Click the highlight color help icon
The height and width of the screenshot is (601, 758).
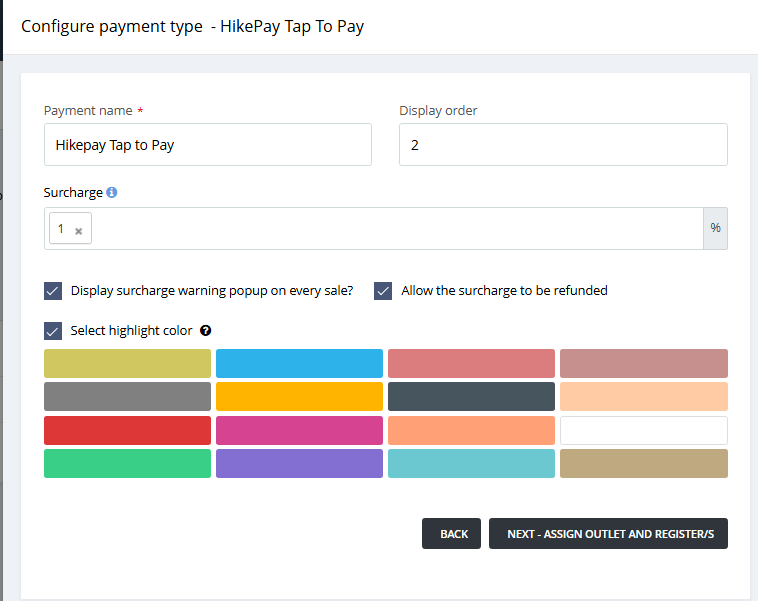pyautogui.click(x=206, y=330)
